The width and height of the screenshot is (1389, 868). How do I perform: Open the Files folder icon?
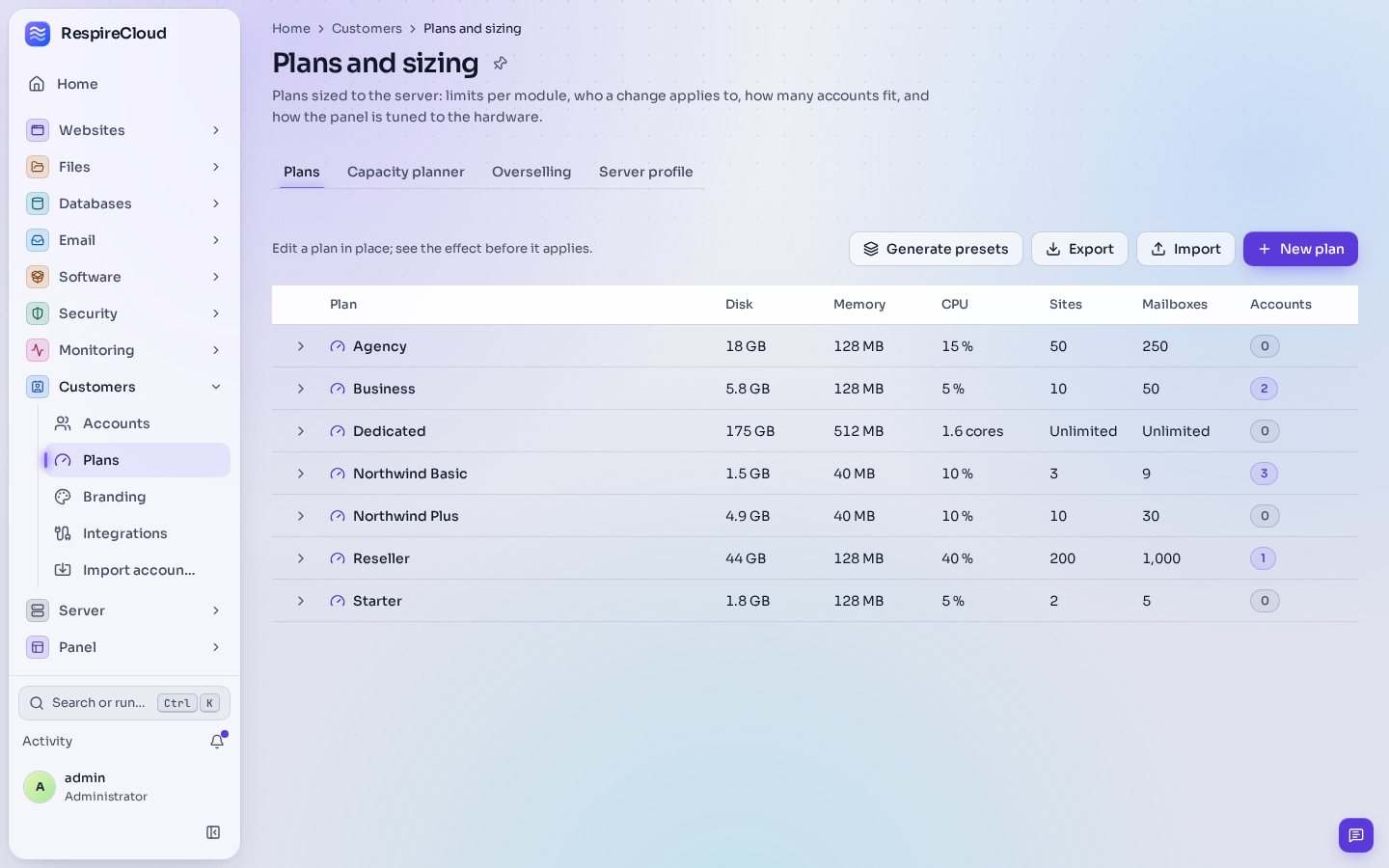tap(38, 167)
